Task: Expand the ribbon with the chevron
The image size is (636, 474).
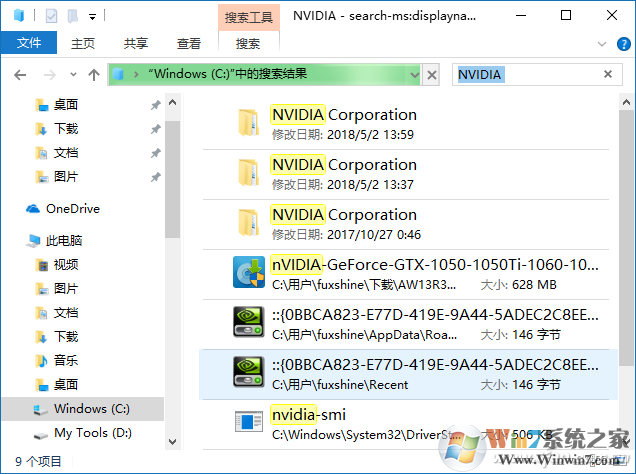Action: [602, 44]
